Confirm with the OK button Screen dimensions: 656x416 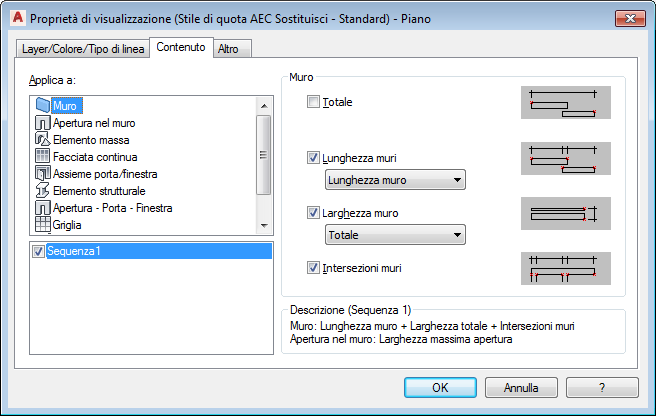click(x=440, y=388)
